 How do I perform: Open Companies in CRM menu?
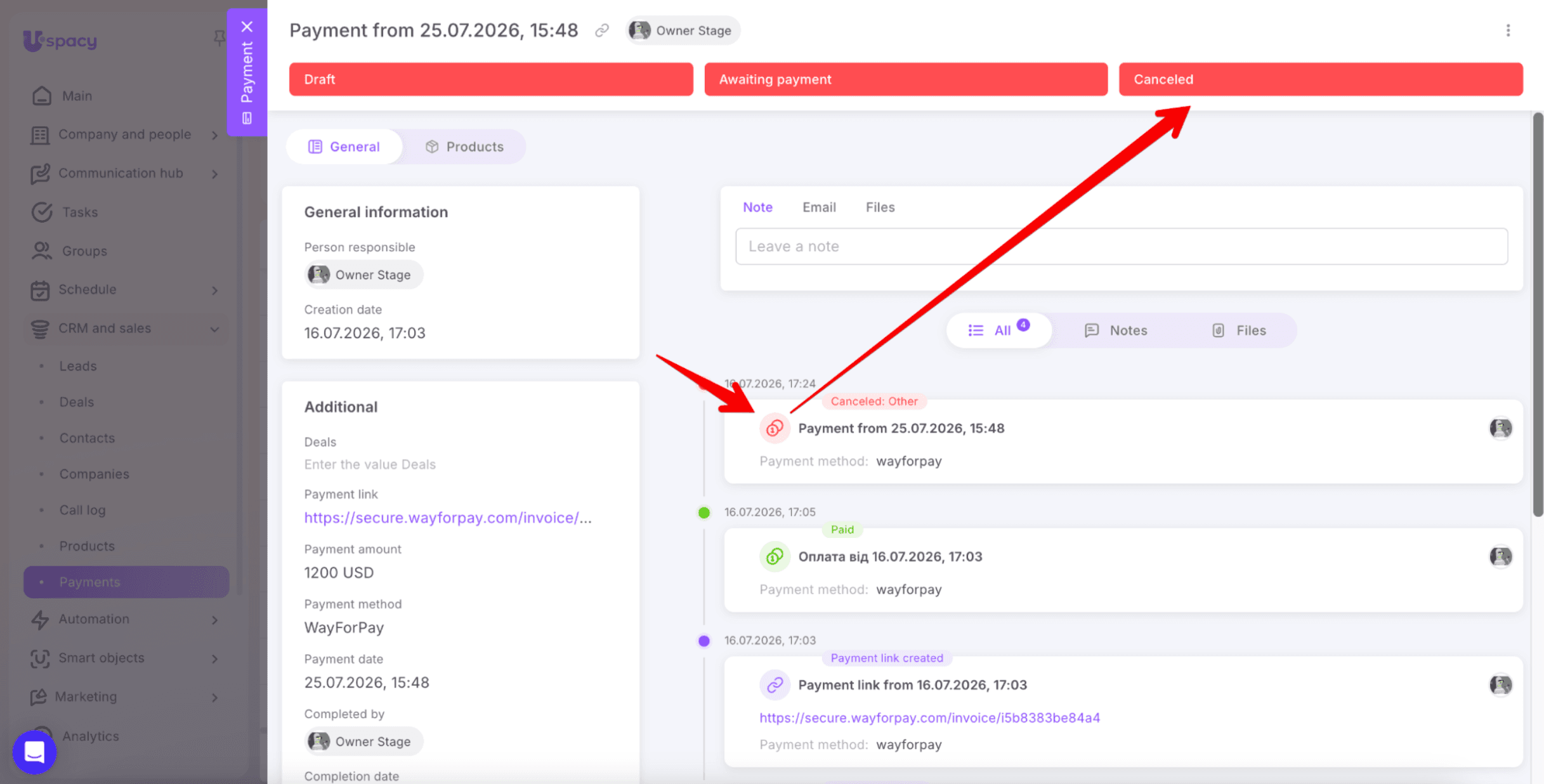(95, 474)
